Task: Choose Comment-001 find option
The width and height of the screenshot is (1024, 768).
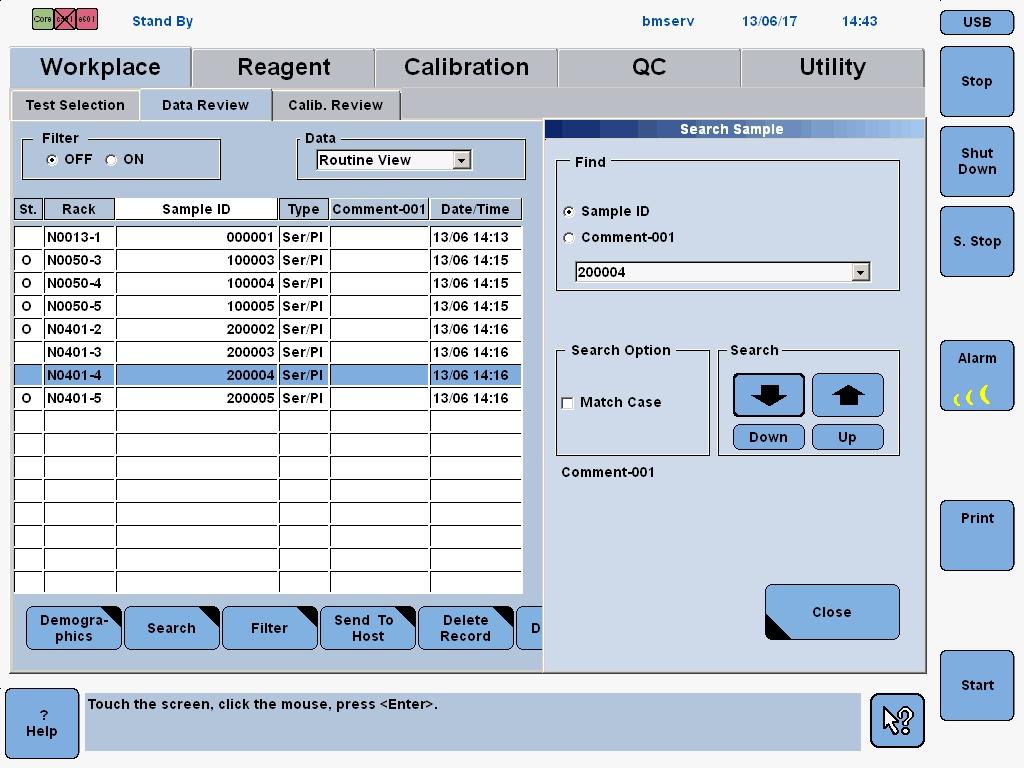Action: (x=569, y=238)
